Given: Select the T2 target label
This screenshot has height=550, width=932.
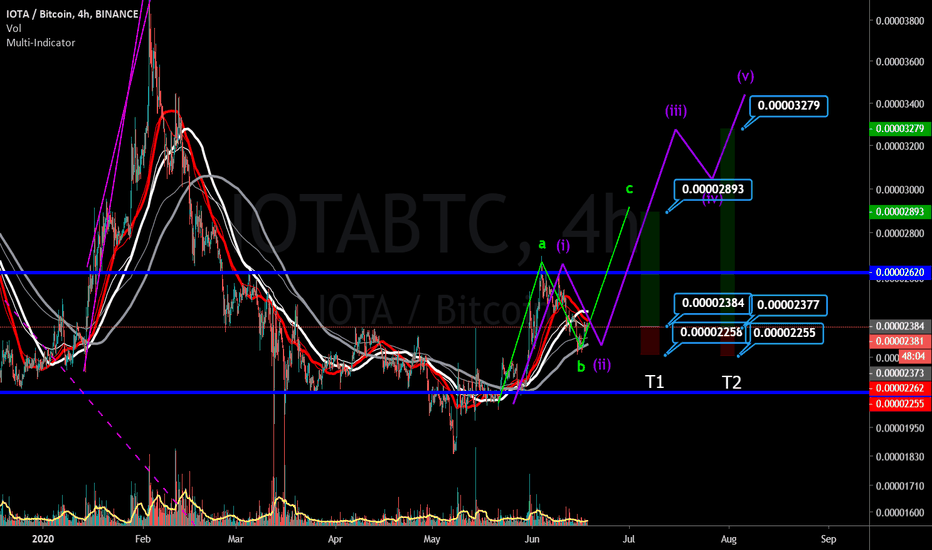Looking at the screenshot, I should (732, 382).
